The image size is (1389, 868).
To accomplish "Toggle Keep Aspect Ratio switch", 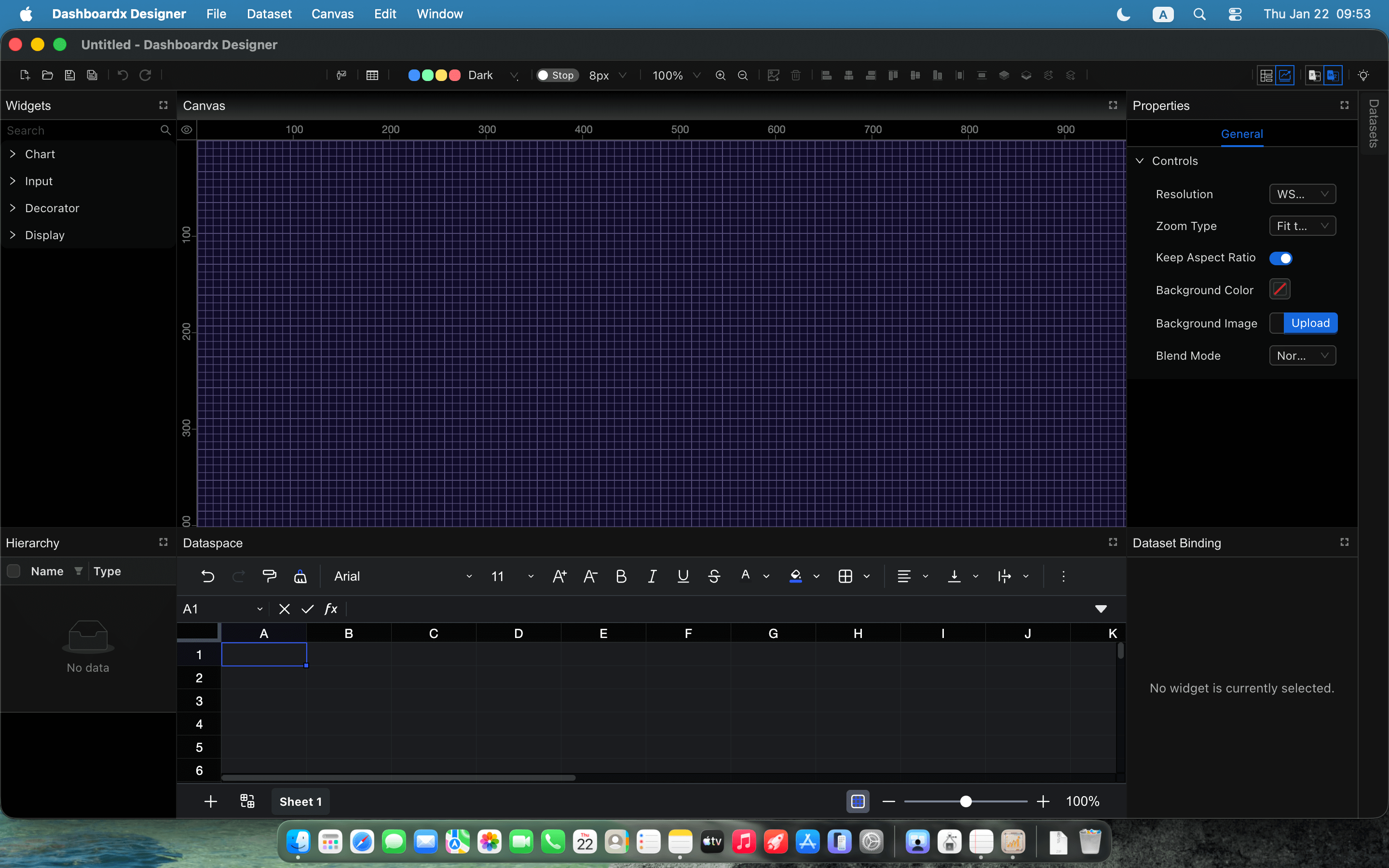I will [x=1280, y=258].
